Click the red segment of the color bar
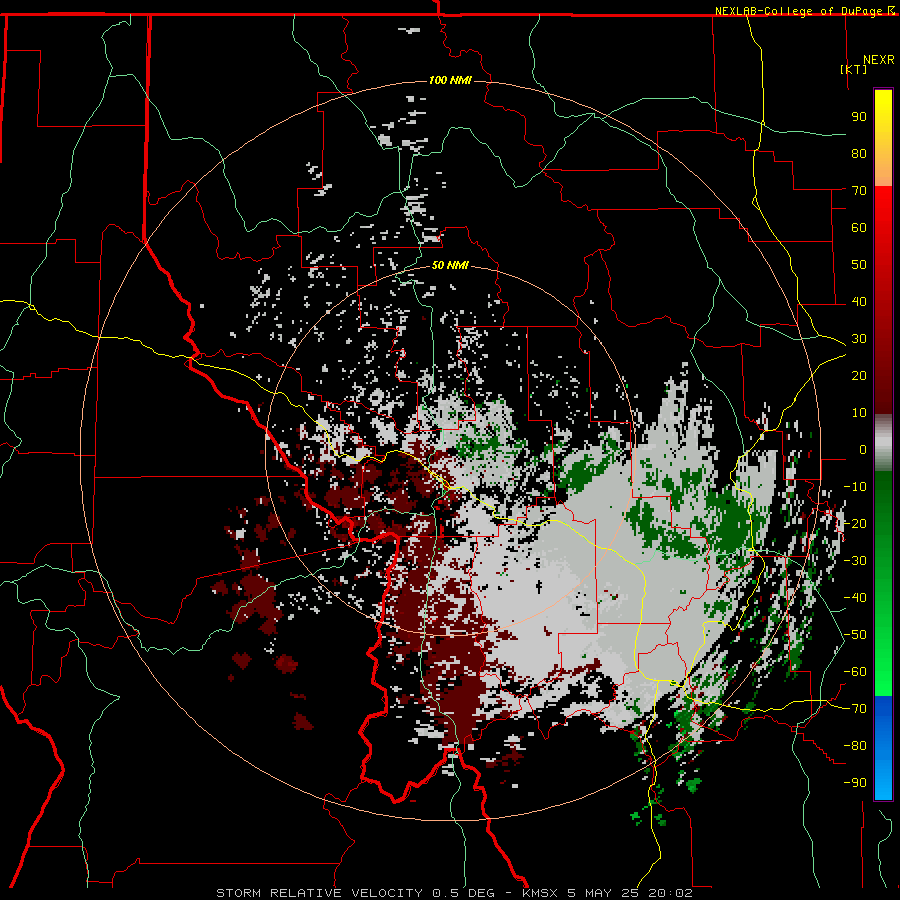The image size is (900, 900). 883,300
